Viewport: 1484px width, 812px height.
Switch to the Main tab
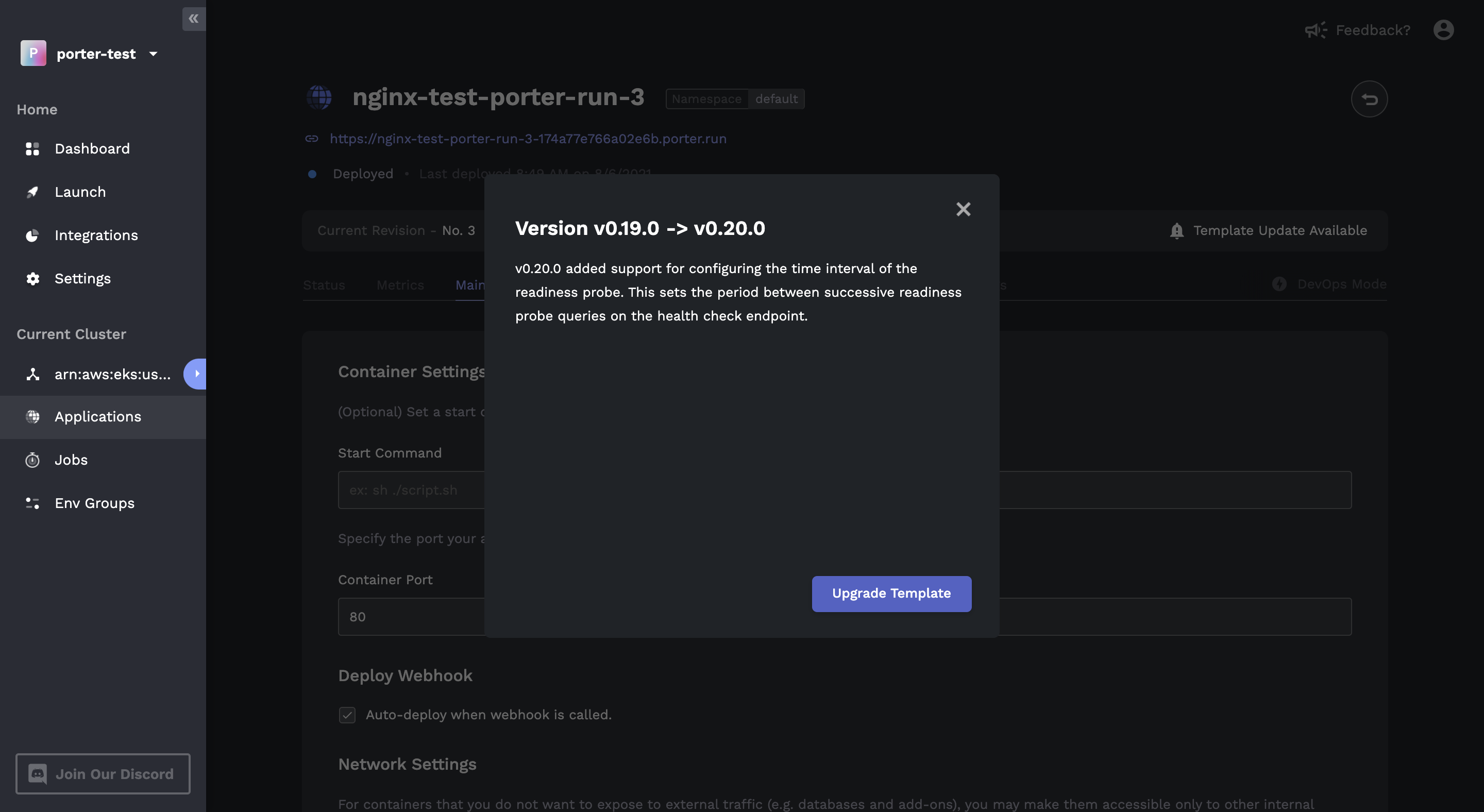[470, 284]
